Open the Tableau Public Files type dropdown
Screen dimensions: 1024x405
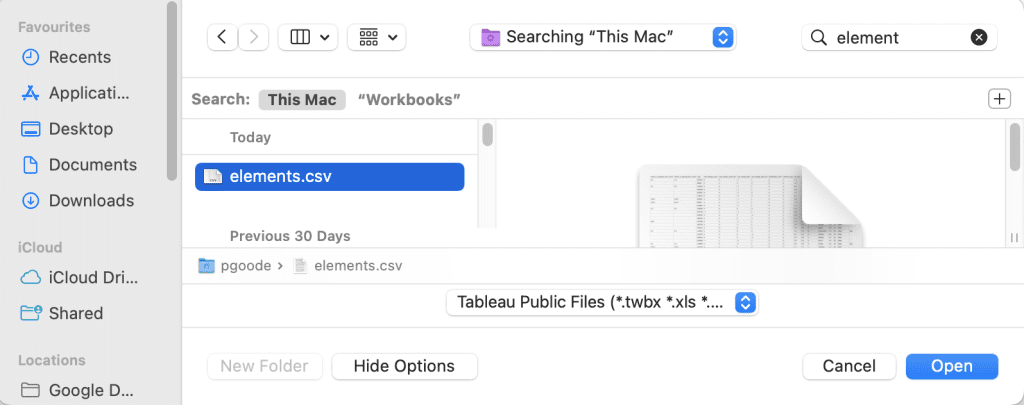coord(602,302)
